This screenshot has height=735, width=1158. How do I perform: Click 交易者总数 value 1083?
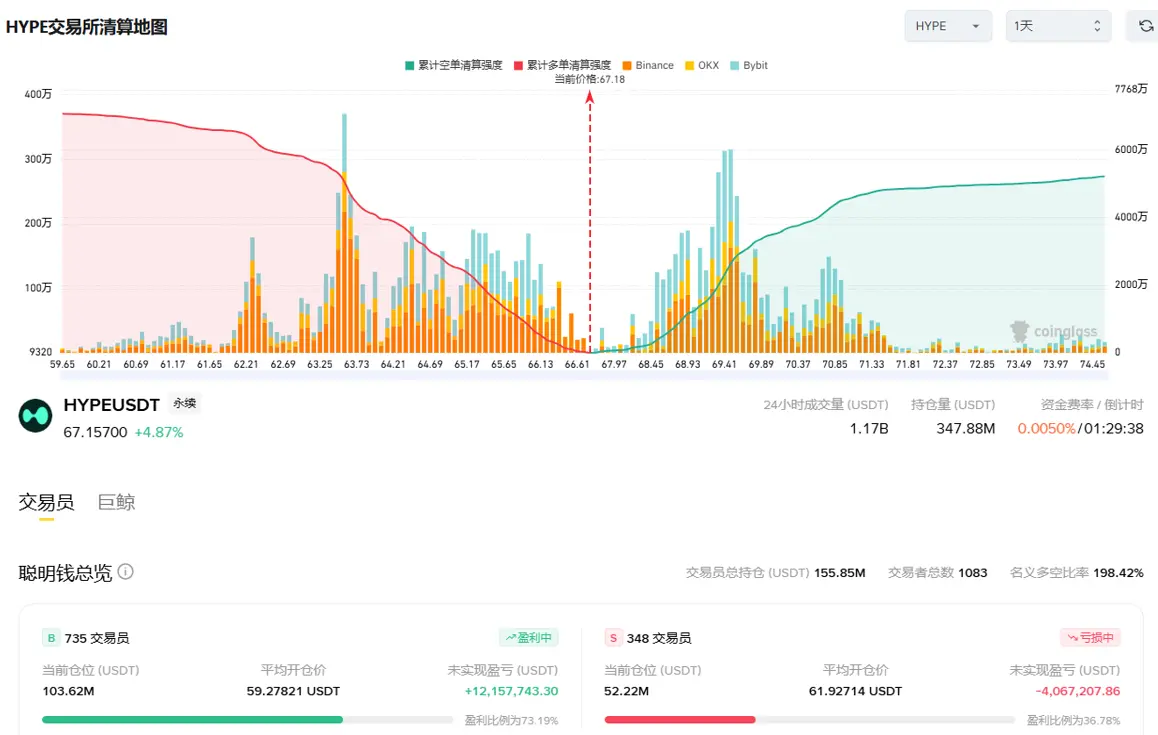click(x=973, y=572)
